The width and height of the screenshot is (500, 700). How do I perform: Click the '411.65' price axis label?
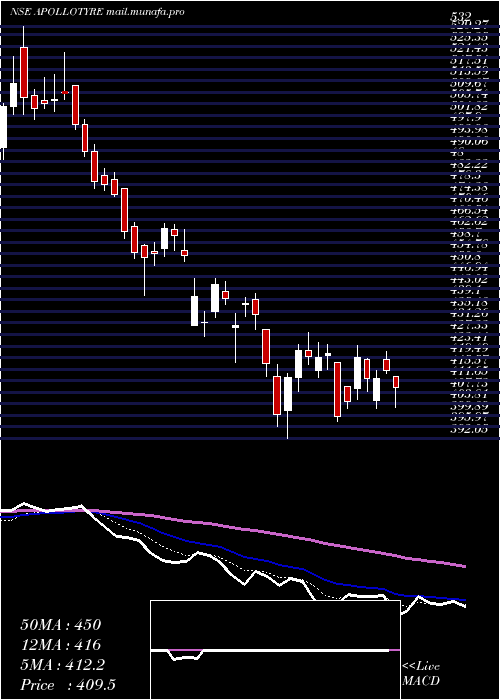click(468, 372)
